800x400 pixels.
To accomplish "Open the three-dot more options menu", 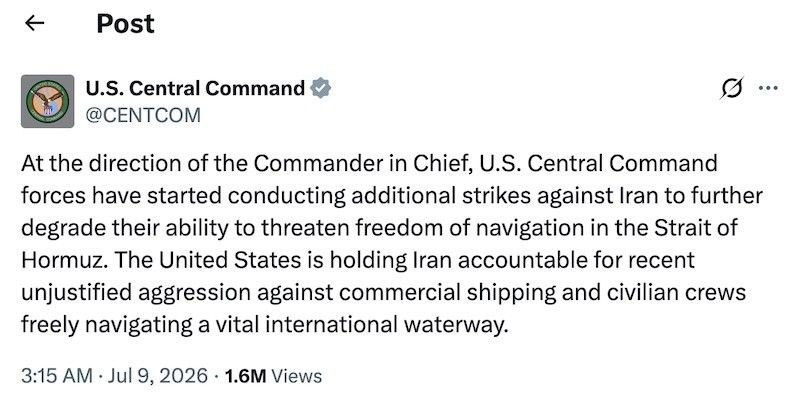I will click(768, 88).
